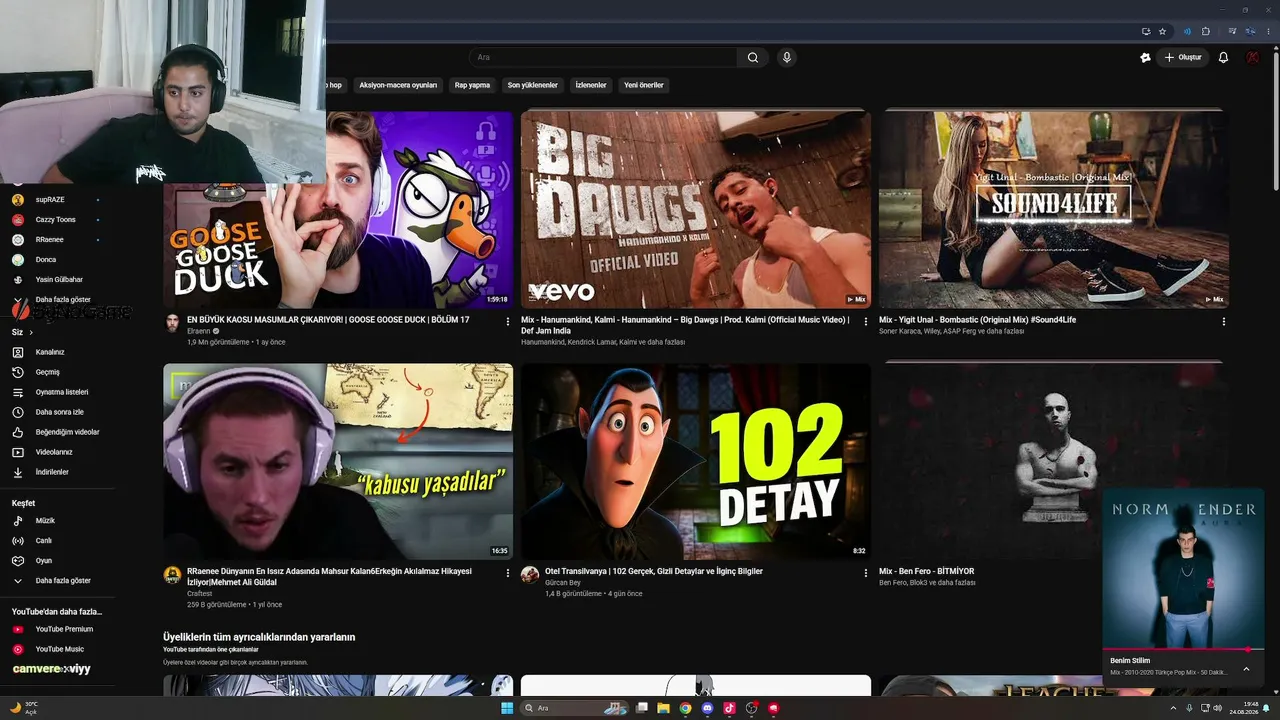Open the RRaenee subscription avatar in sidebar
Screen dimensions: 1280x720
point(18,240)
